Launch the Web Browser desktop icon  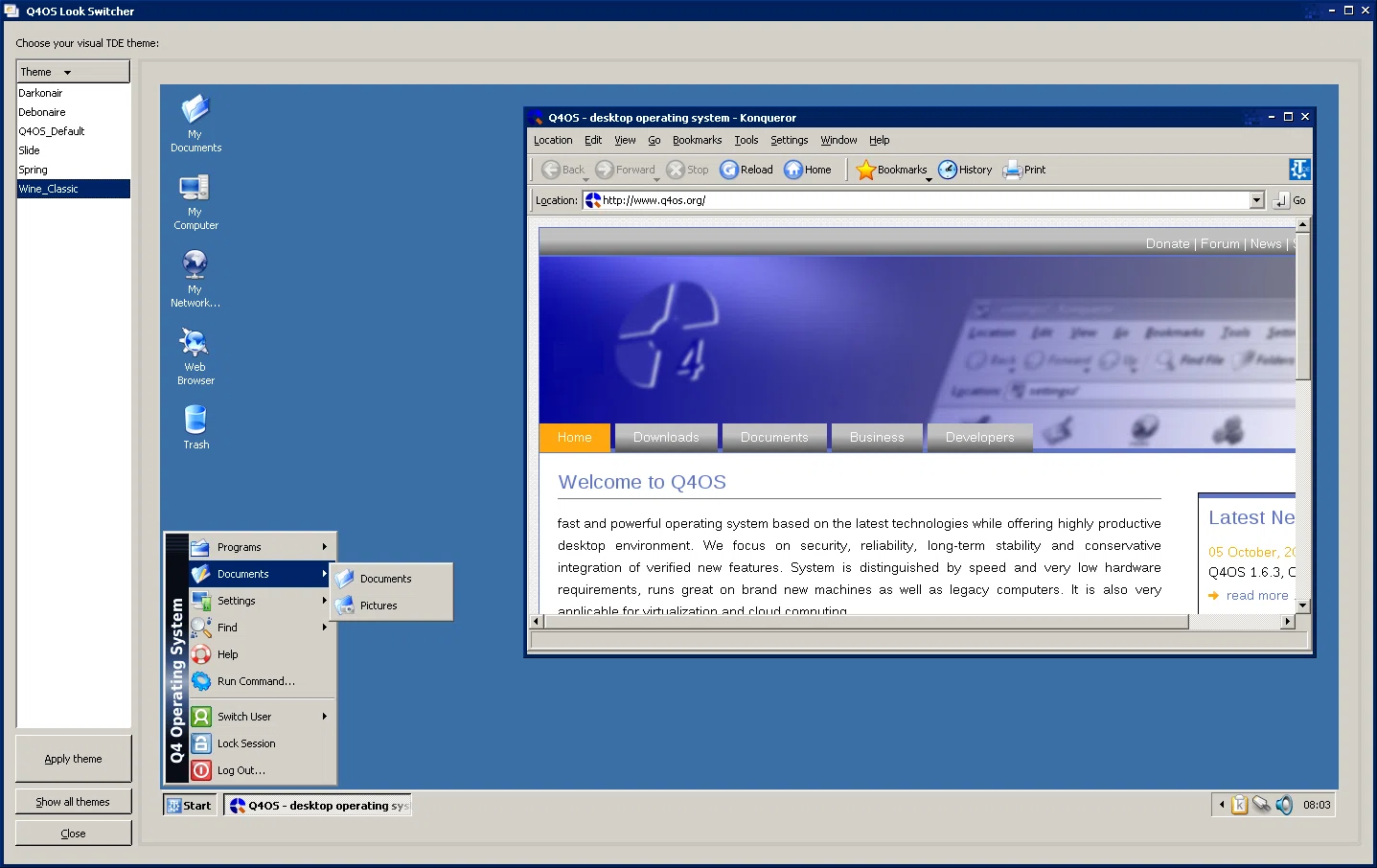[195, 356]
